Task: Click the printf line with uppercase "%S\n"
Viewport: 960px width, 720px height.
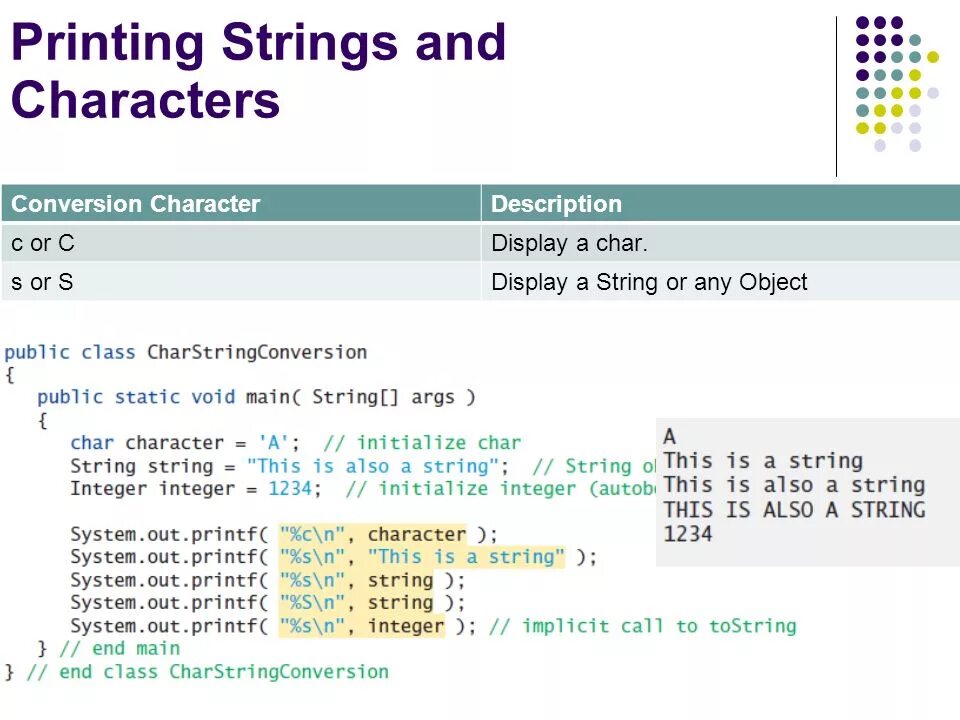Action: (x=268, y=603)
